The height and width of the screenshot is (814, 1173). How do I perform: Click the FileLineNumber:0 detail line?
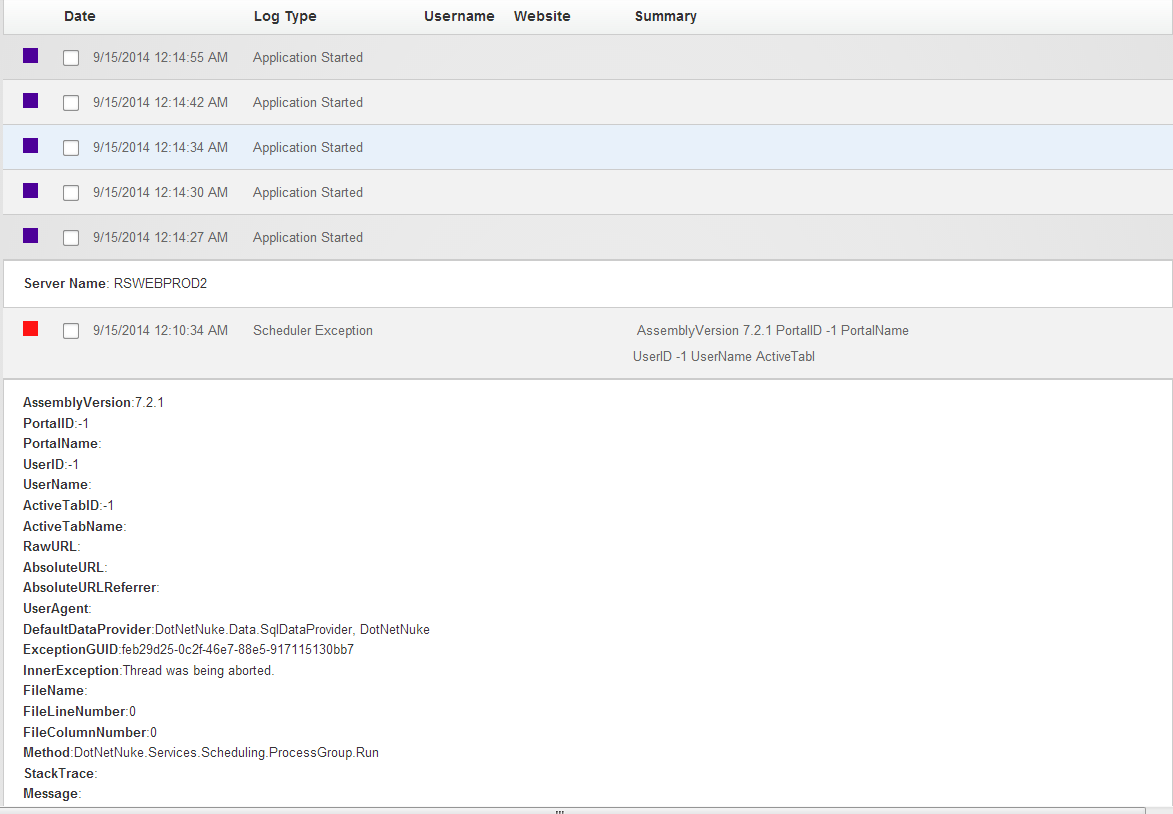(79, 712)
